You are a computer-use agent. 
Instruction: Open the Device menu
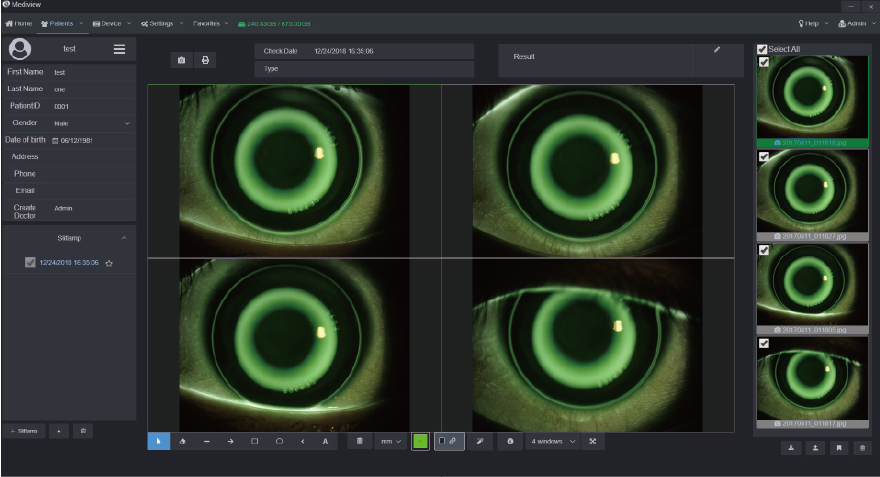click(107, 24)
